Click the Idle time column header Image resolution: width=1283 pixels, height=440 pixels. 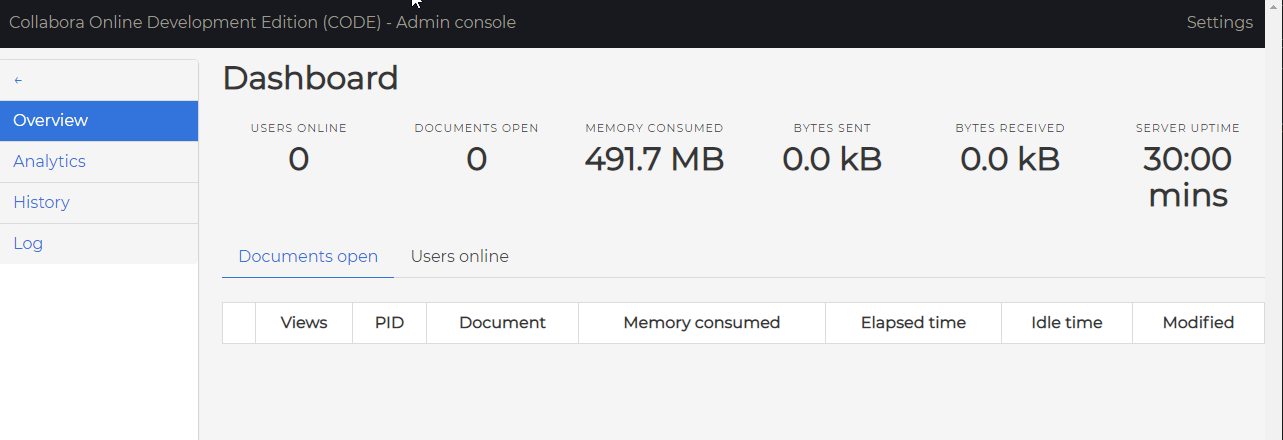[1066, 323]
